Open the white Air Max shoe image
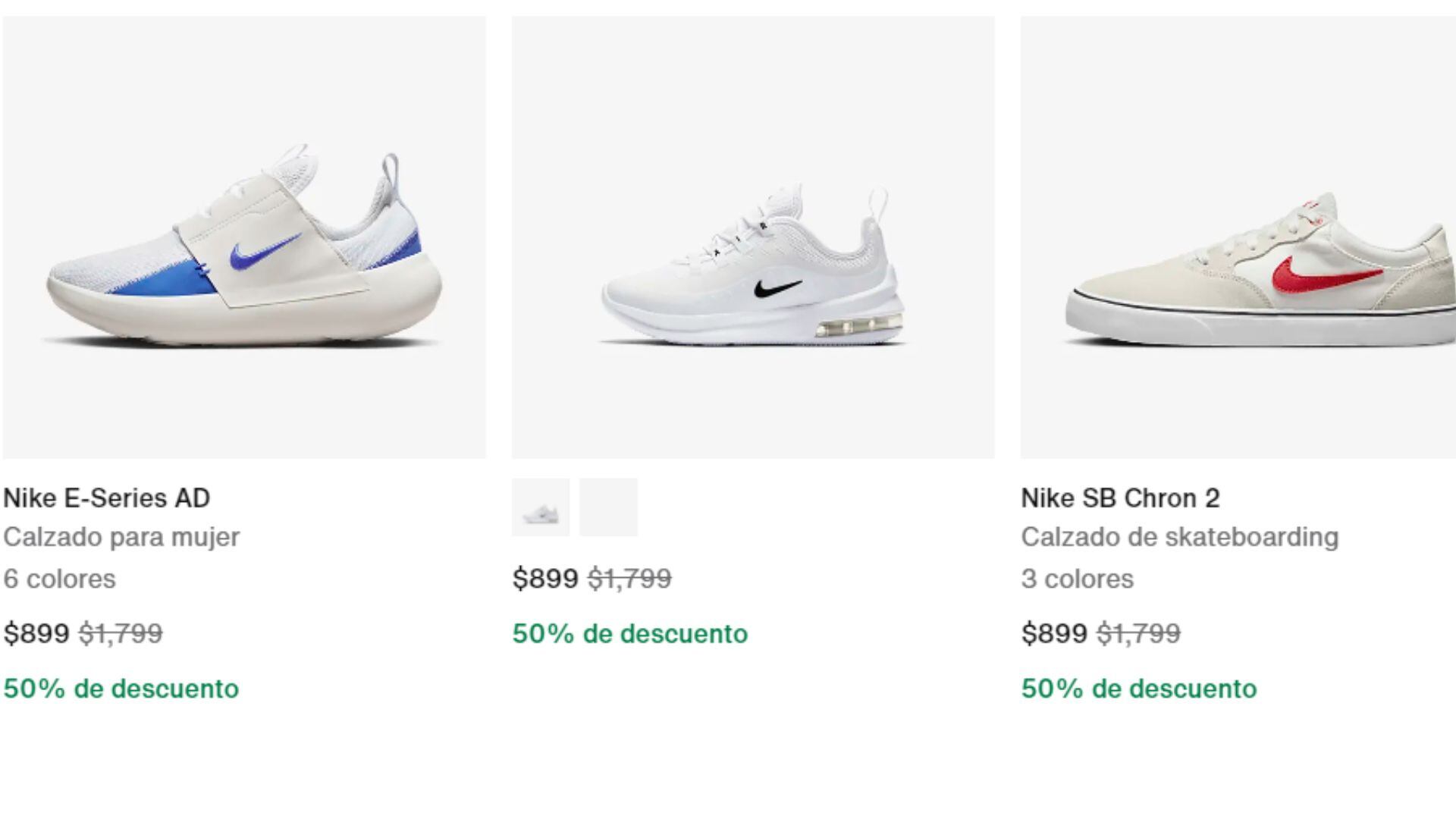 tap(753, 237)
